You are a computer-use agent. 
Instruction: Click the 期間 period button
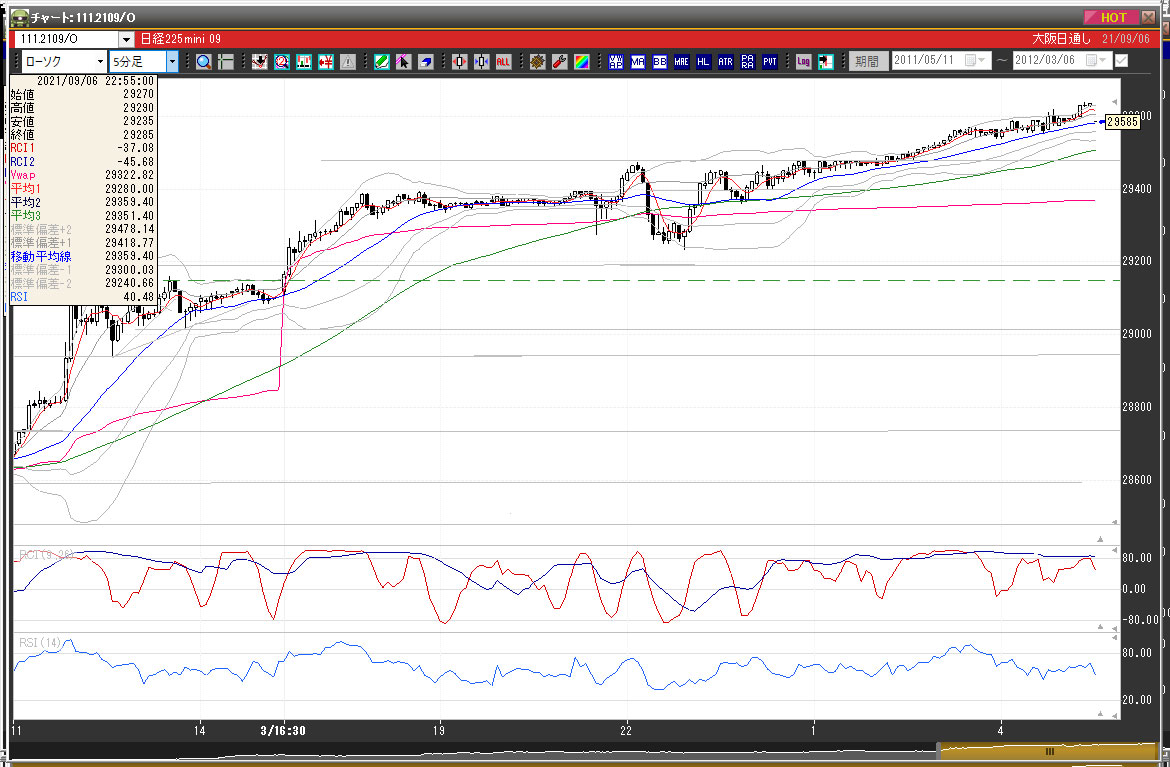(x=867, y=61)
